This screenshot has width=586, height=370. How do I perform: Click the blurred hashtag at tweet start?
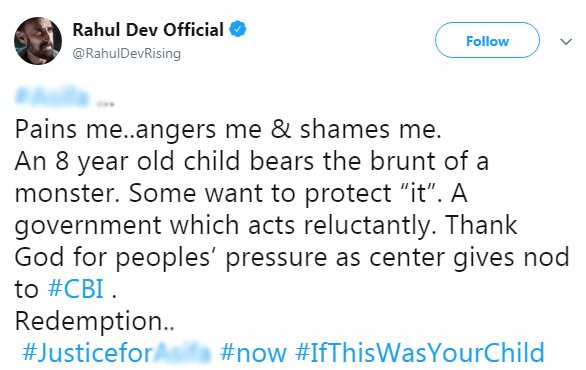click(52, 97)
